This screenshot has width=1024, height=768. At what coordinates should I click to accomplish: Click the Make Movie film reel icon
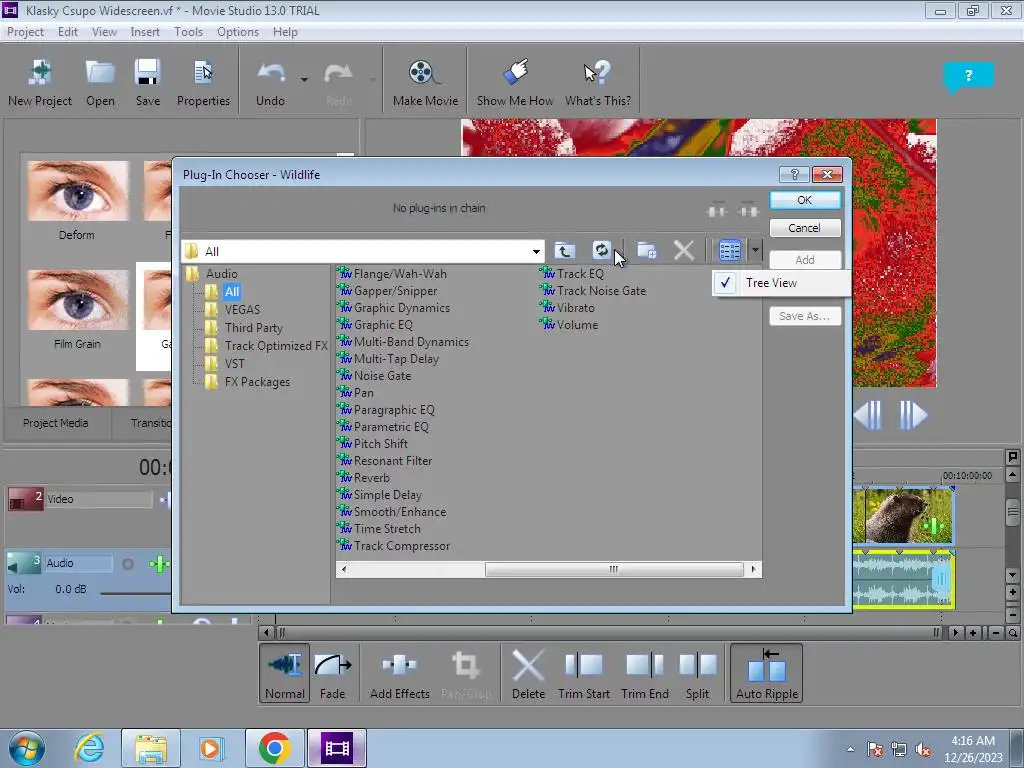click(425, 83)
